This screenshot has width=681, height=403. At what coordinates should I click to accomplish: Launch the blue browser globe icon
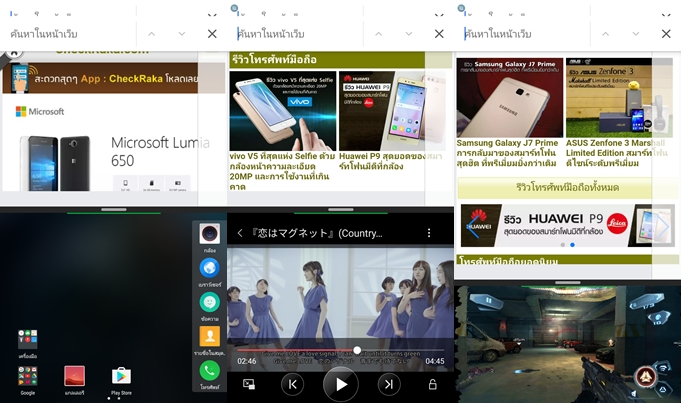pos(209,268)
